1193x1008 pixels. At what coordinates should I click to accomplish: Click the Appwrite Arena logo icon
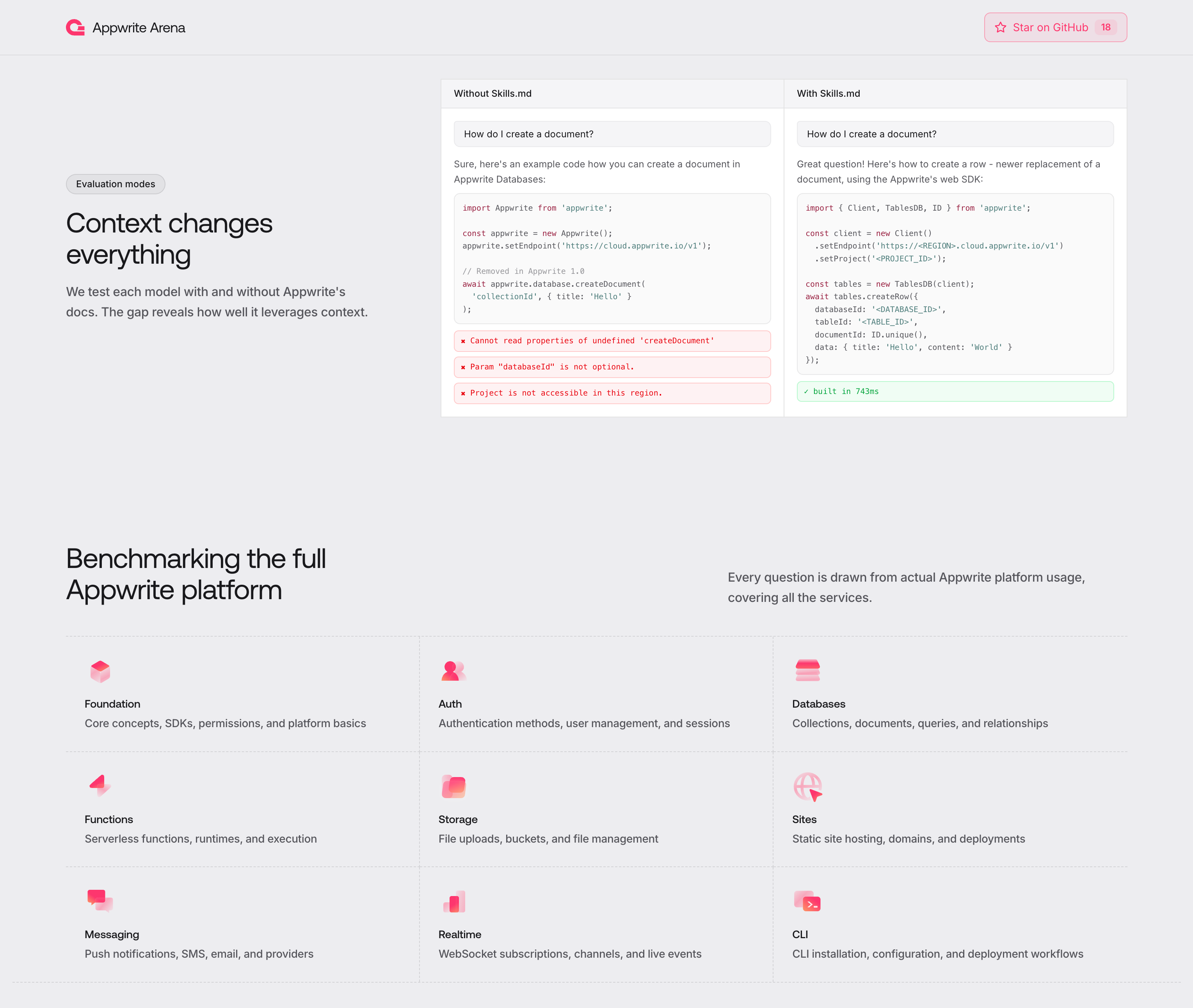75,27
